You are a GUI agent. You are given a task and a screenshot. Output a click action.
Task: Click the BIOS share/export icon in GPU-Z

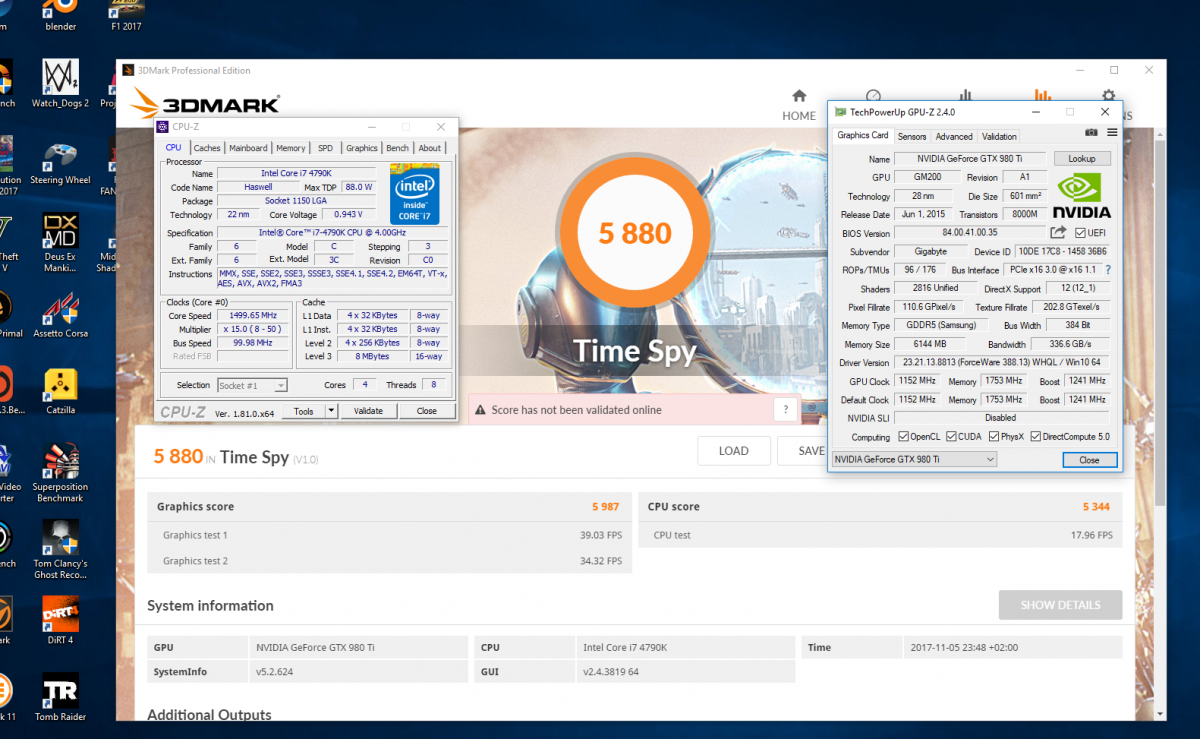(x=1058, y=232)
